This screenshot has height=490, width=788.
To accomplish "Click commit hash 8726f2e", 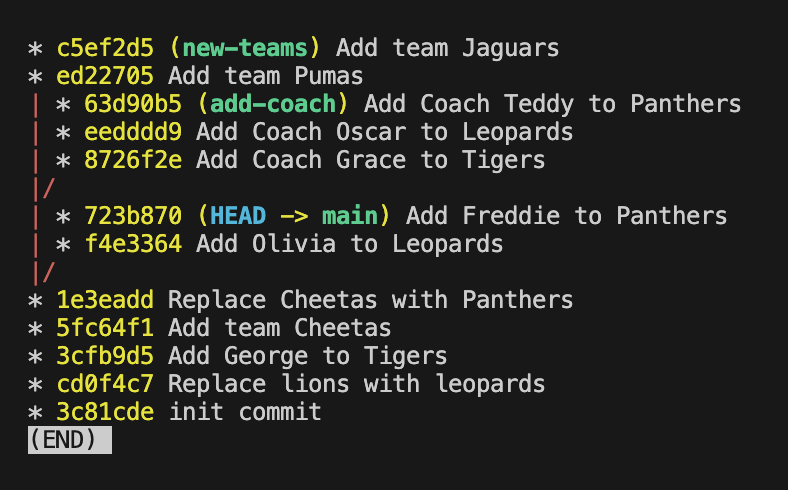I will [133, 160].
